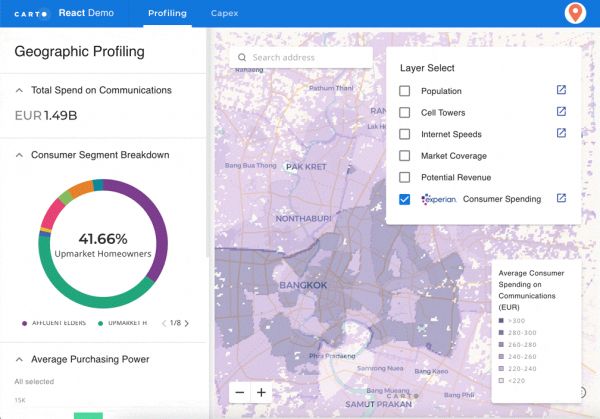The image size is (600, 419).
Task: Open Internet Speeds layer external link icon
Action: (x=561, y=134)
